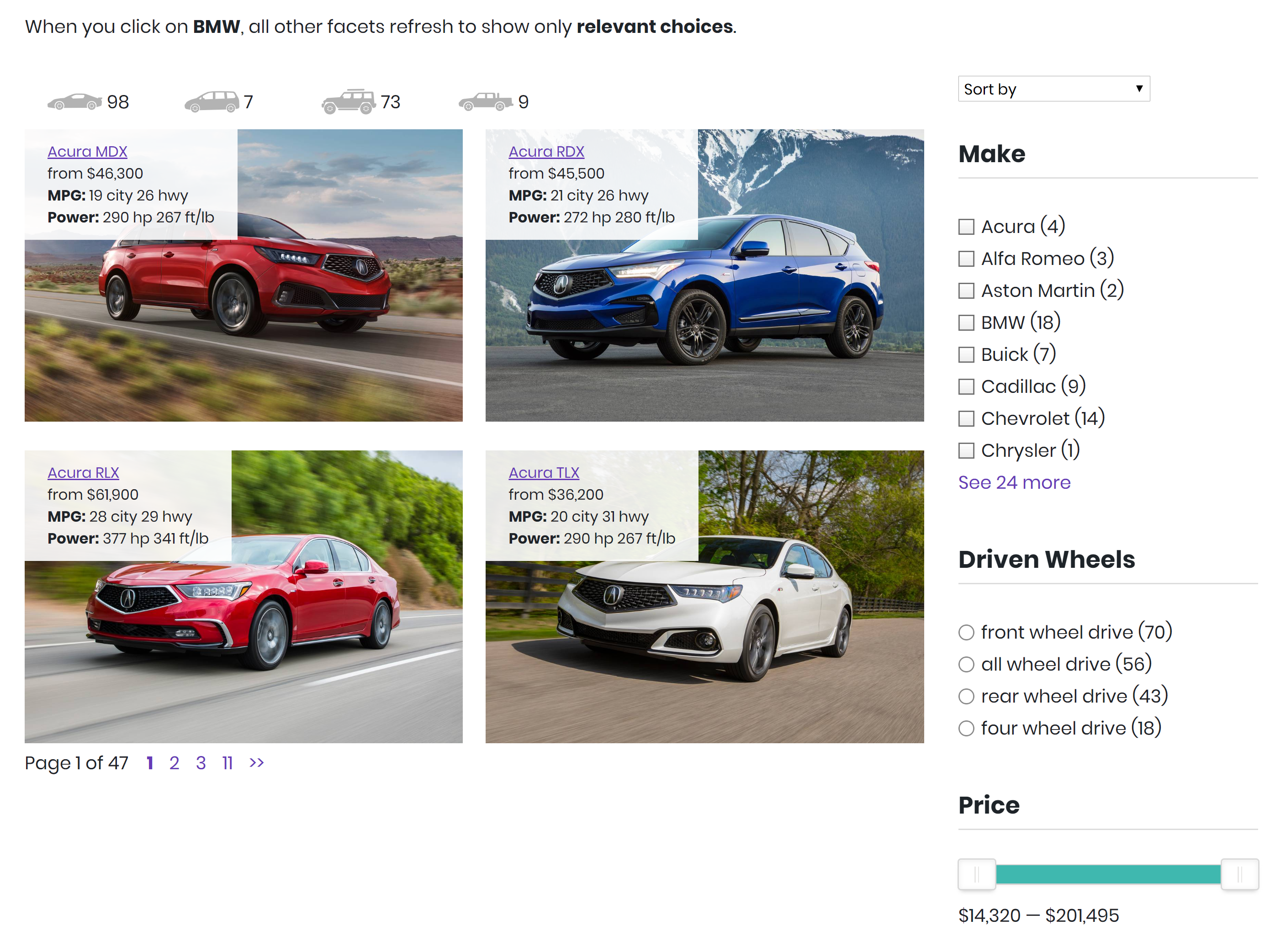Click the Driven Wheels heading

coord(1047,560)
